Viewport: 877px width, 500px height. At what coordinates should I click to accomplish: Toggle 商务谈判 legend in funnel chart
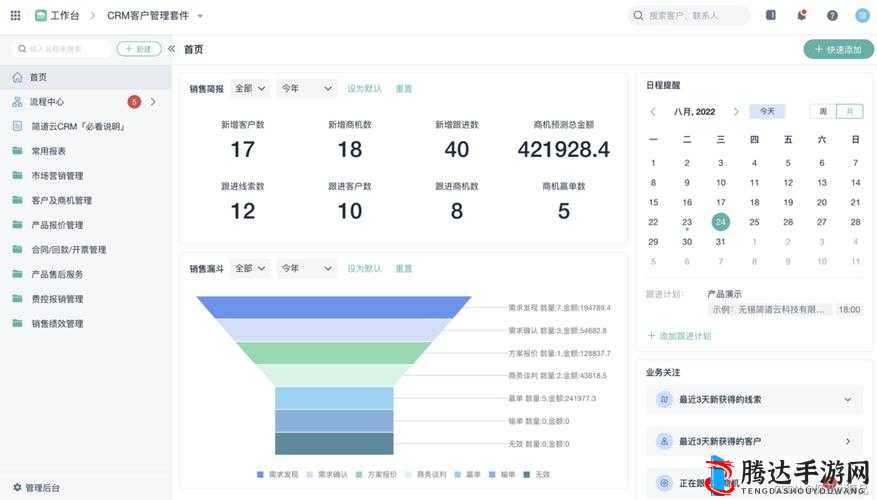(426, 474)
